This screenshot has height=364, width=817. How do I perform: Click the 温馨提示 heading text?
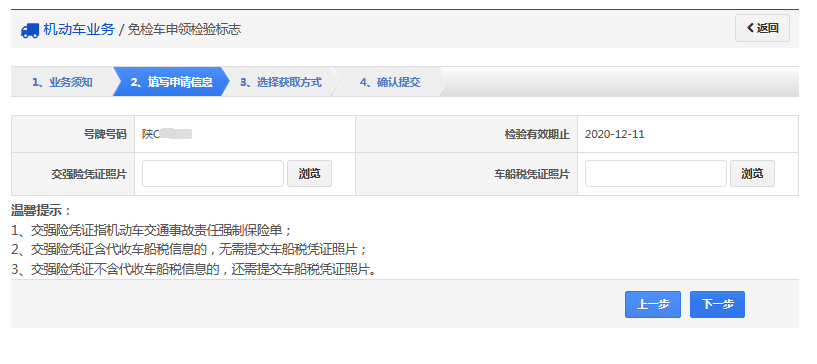(41, 211)
